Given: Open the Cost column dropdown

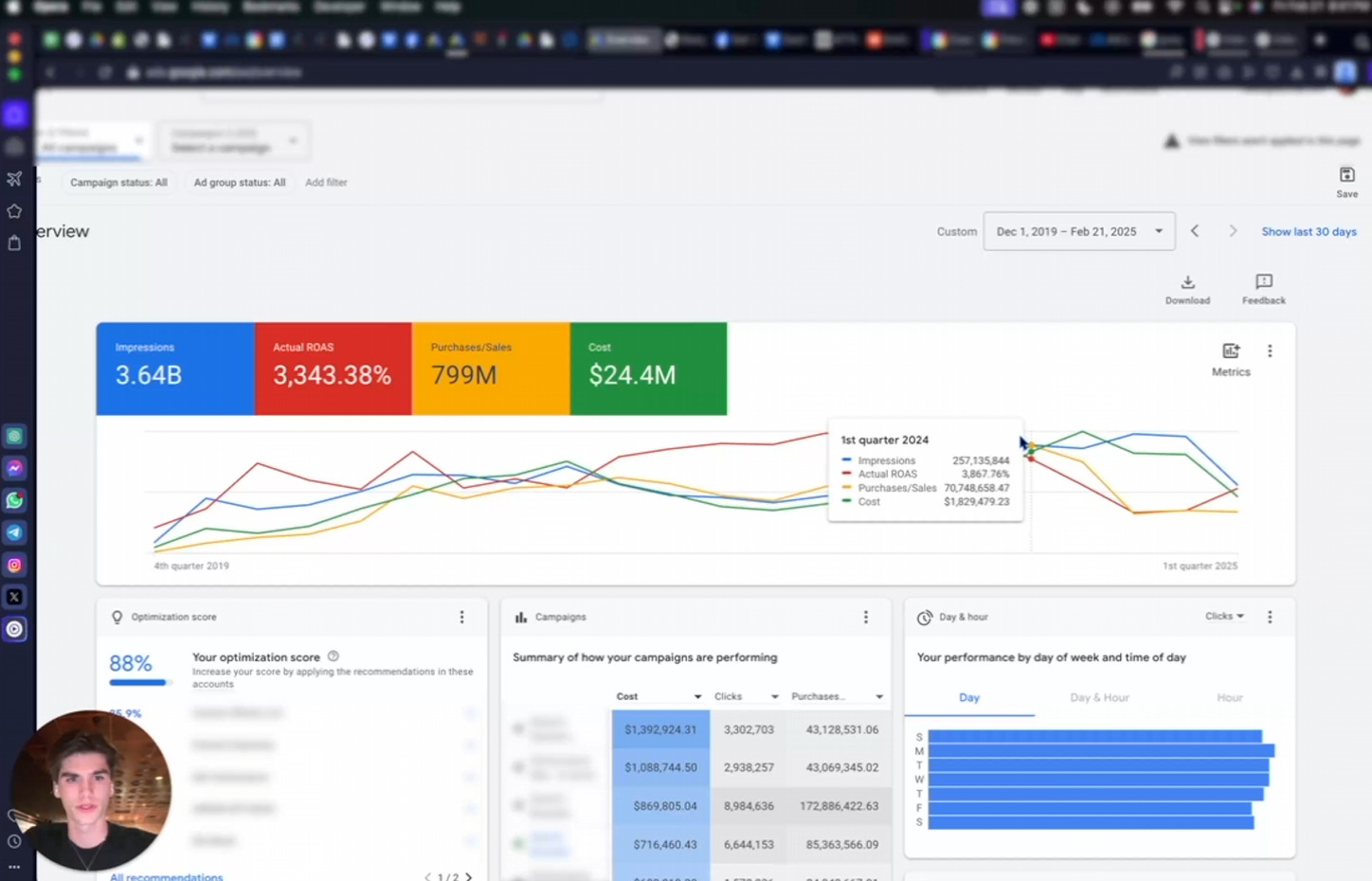Looking at the screenshot, I should click(x=697, y=697).
